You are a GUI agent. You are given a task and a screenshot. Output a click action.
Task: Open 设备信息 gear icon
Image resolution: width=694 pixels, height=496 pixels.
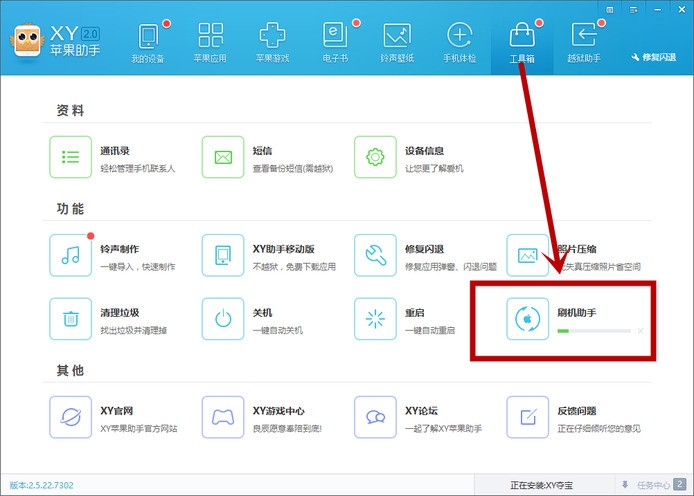(375, 157)
